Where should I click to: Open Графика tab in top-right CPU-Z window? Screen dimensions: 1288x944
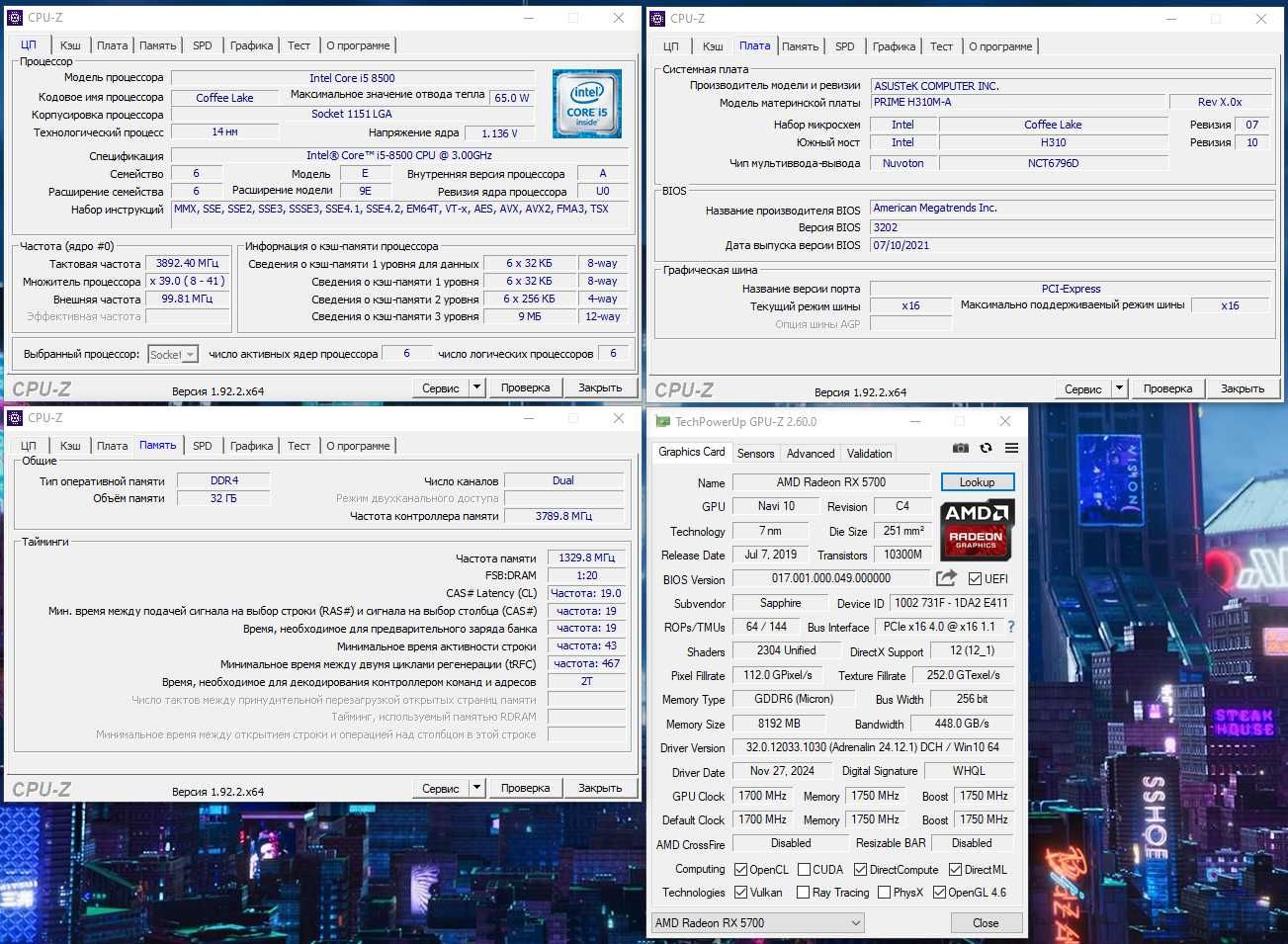point(894,46)
